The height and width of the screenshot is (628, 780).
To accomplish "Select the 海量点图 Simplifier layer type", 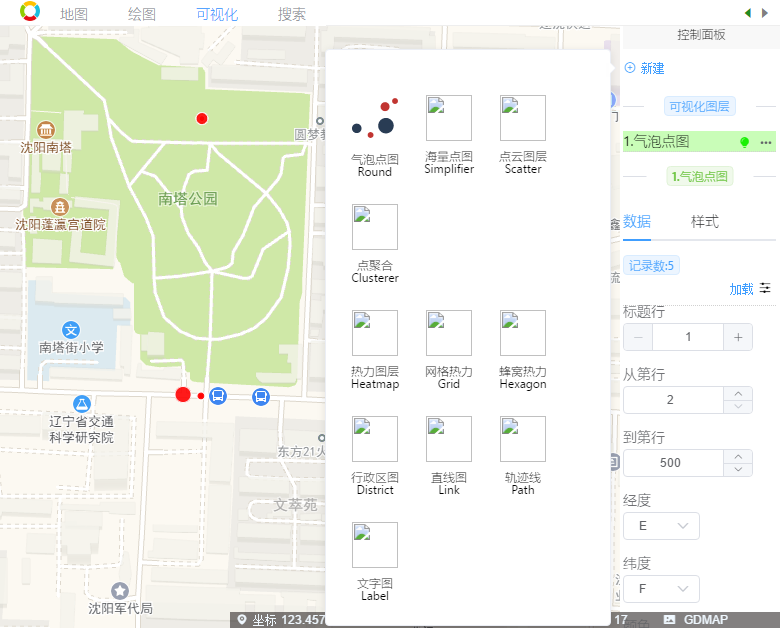I will [449, 135].
